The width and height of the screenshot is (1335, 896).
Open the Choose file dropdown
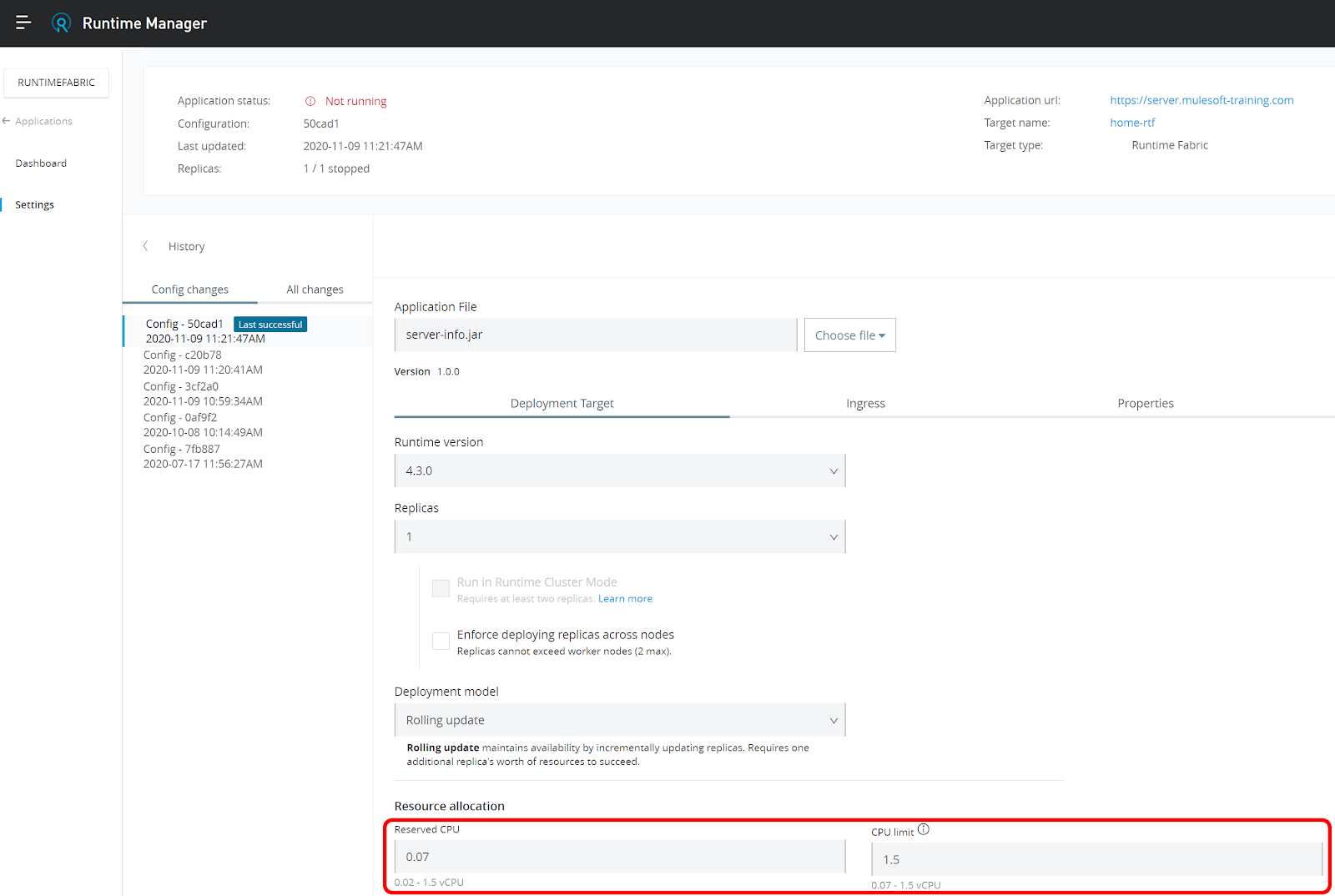(x=849, y=335)
